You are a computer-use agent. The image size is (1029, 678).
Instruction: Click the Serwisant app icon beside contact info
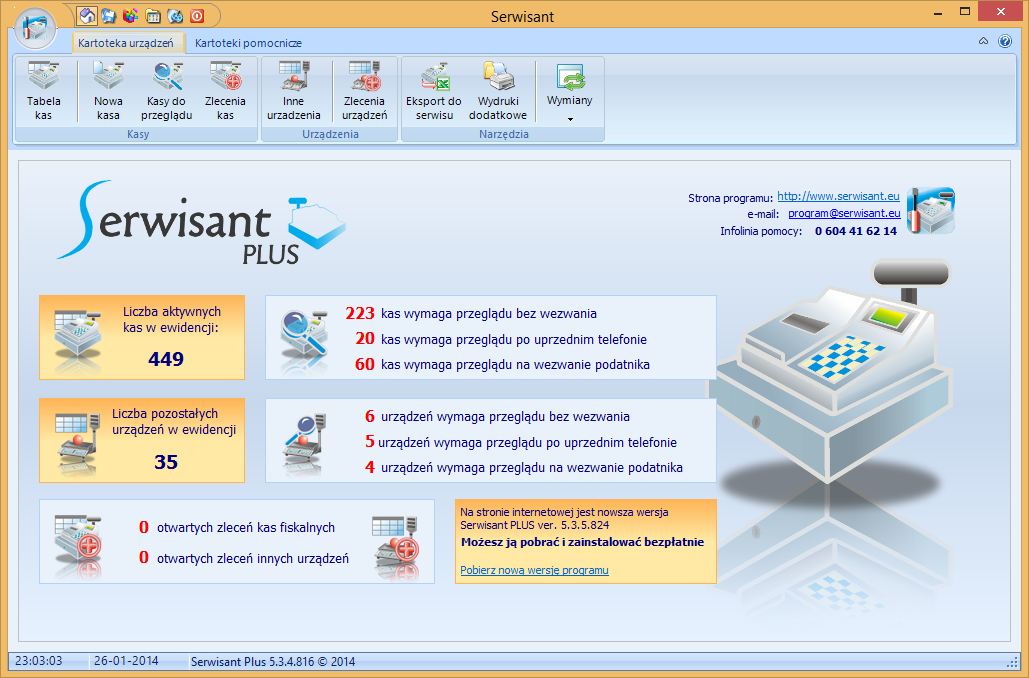tap(931, 211)
